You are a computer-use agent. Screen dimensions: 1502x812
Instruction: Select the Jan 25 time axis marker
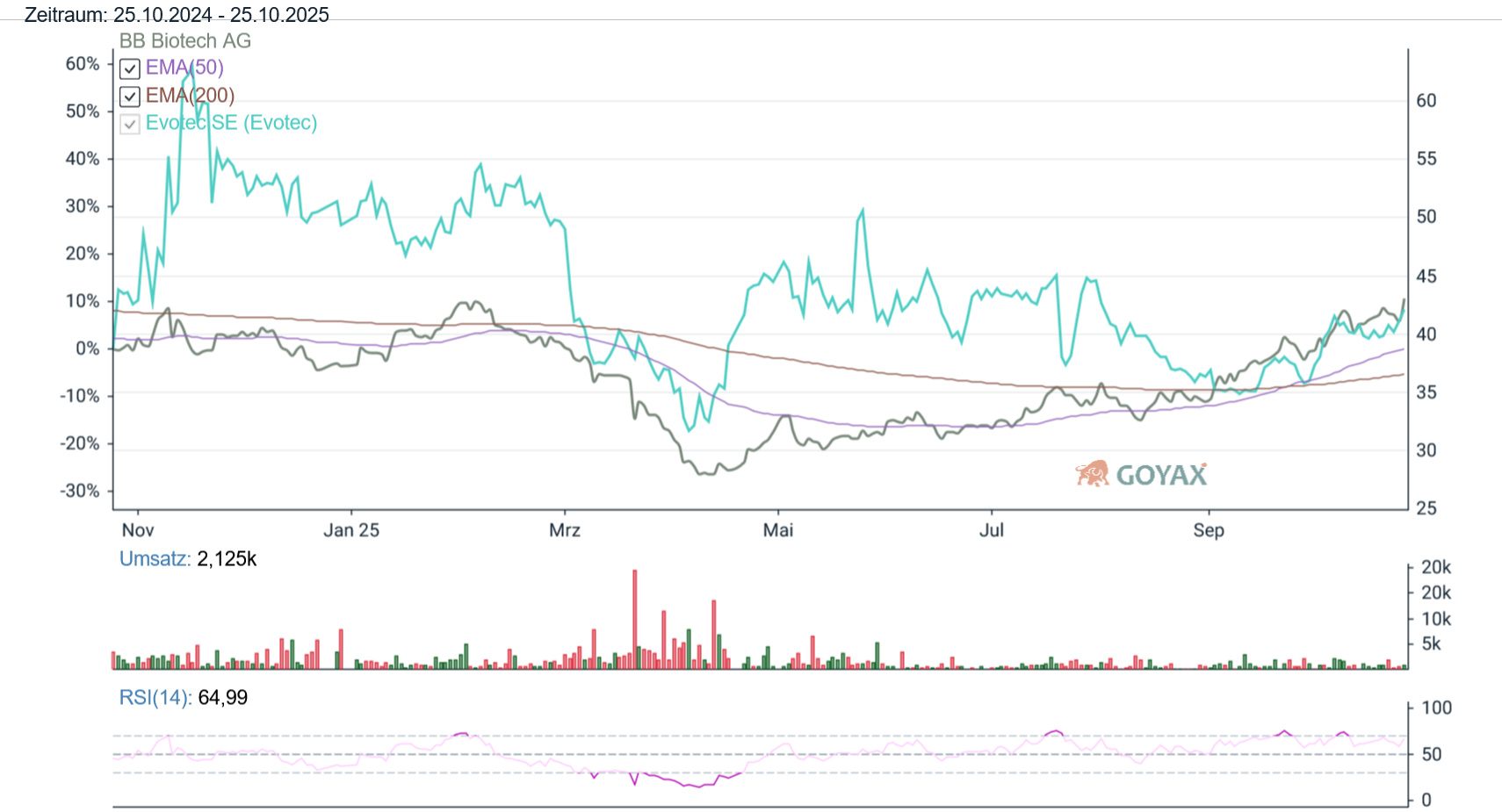click(351, 530)
